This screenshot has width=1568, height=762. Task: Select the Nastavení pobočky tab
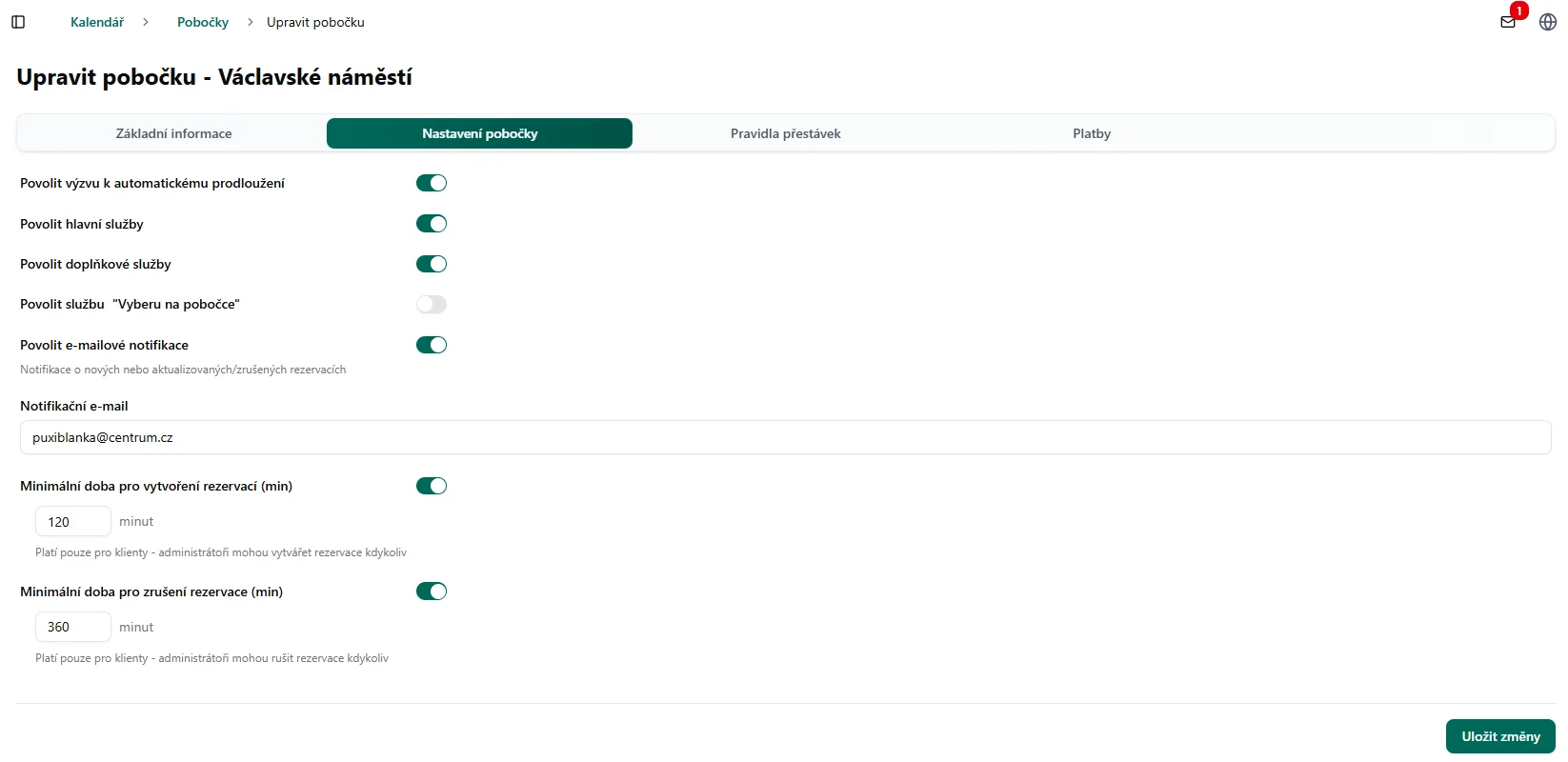[x=479, y=133]
